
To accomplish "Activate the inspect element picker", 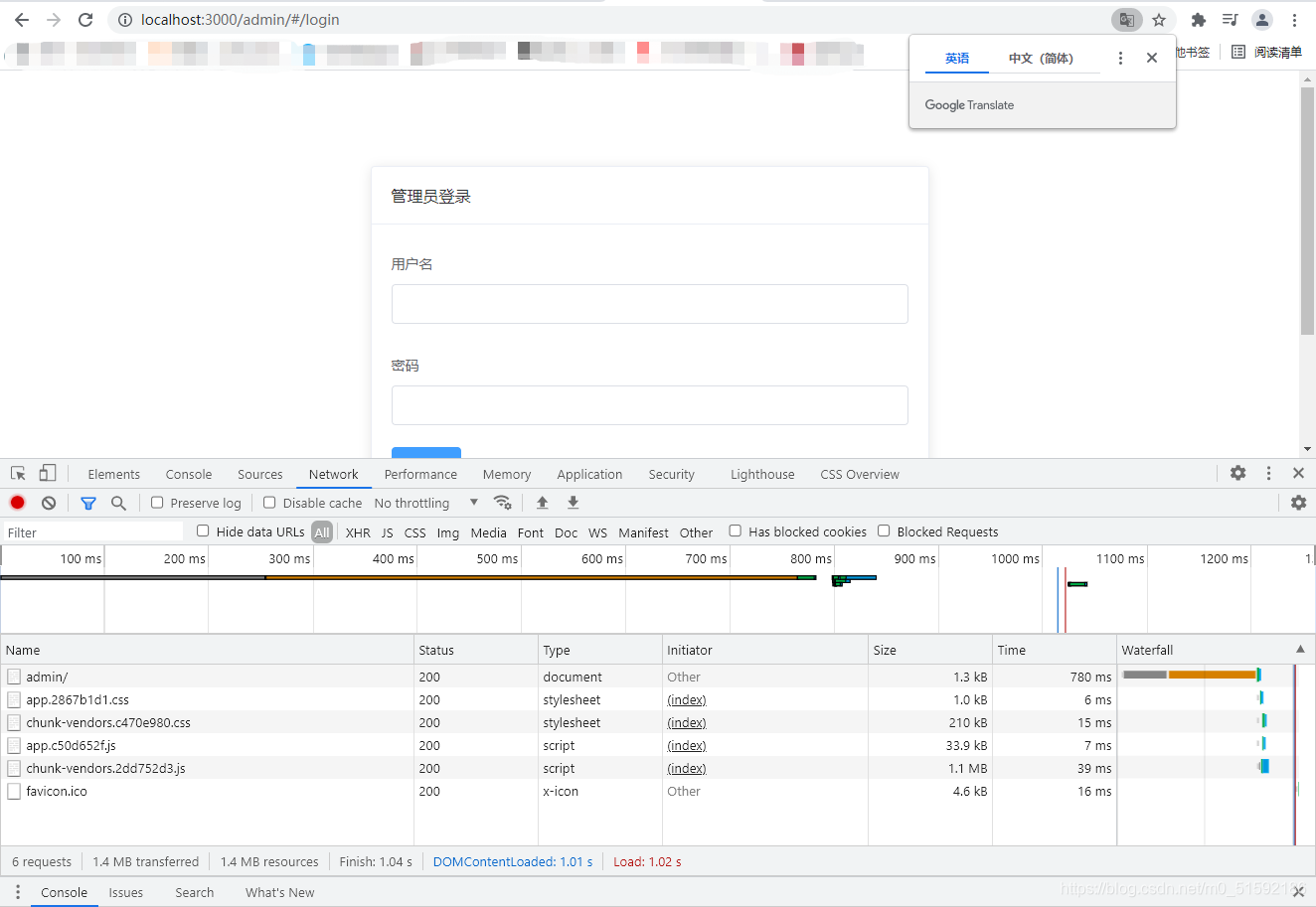I will pyautogui.click(x=18, y=474).
